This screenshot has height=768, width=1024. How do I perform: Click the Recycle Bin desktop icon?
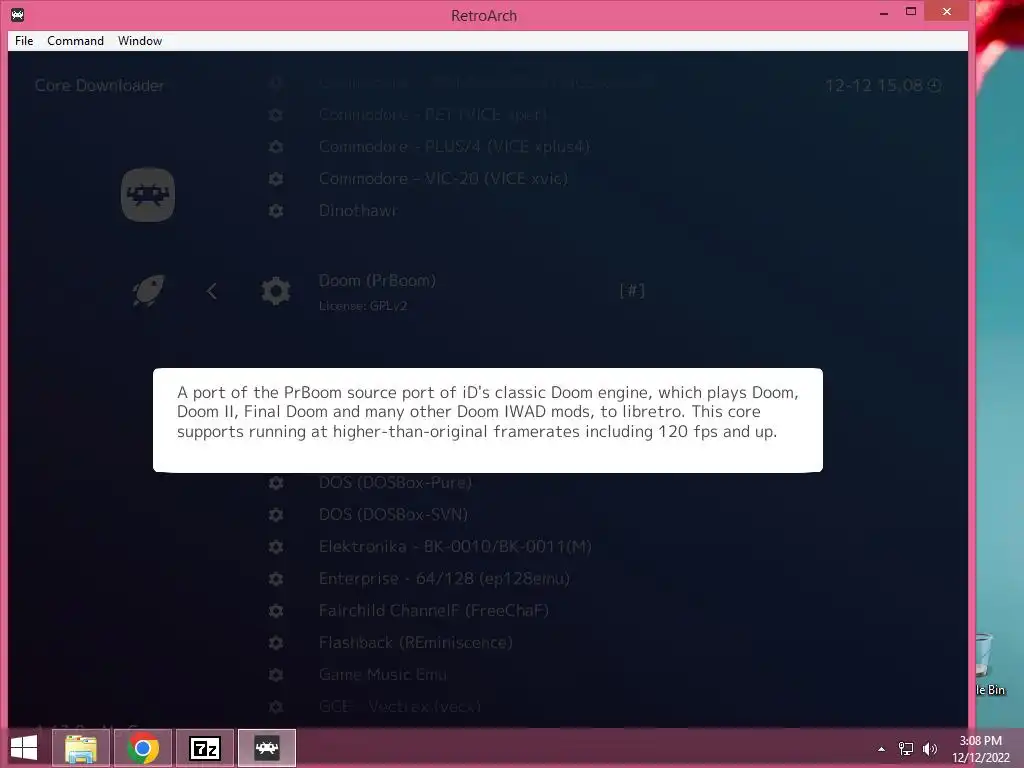990,664
